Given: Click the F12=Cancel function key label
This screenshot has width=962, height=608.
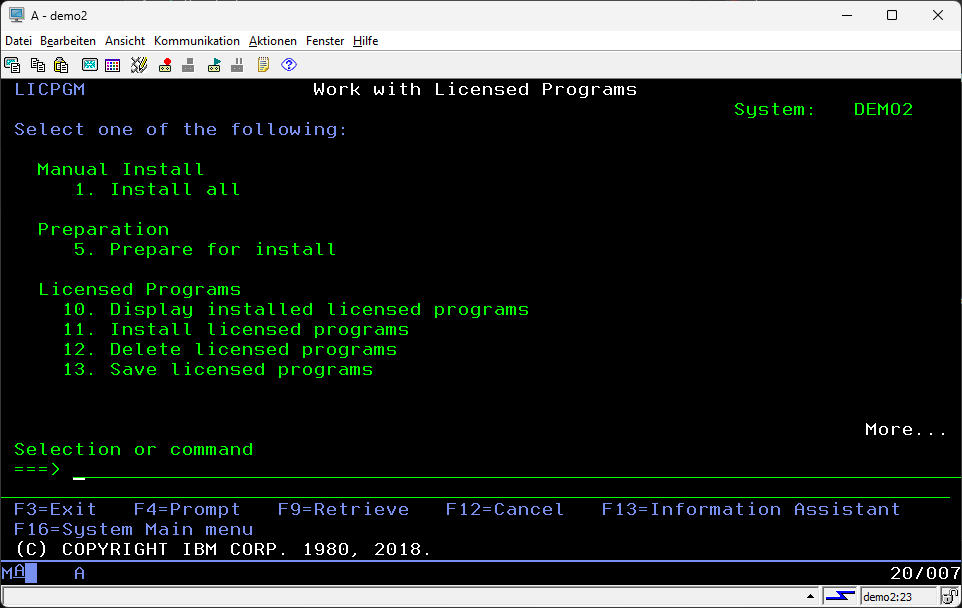Looking at the screenshot, I should pyautogui.click(x=504, y=510).
